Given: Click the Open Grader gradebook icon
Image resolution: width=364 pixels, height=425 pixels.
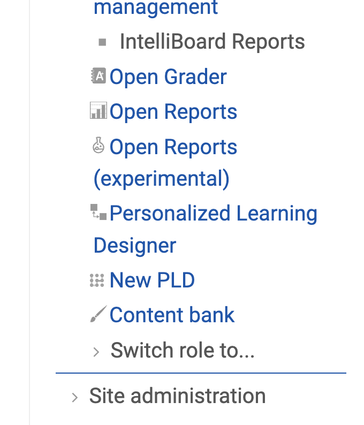Looking at the screenshot, I should 99,76.
